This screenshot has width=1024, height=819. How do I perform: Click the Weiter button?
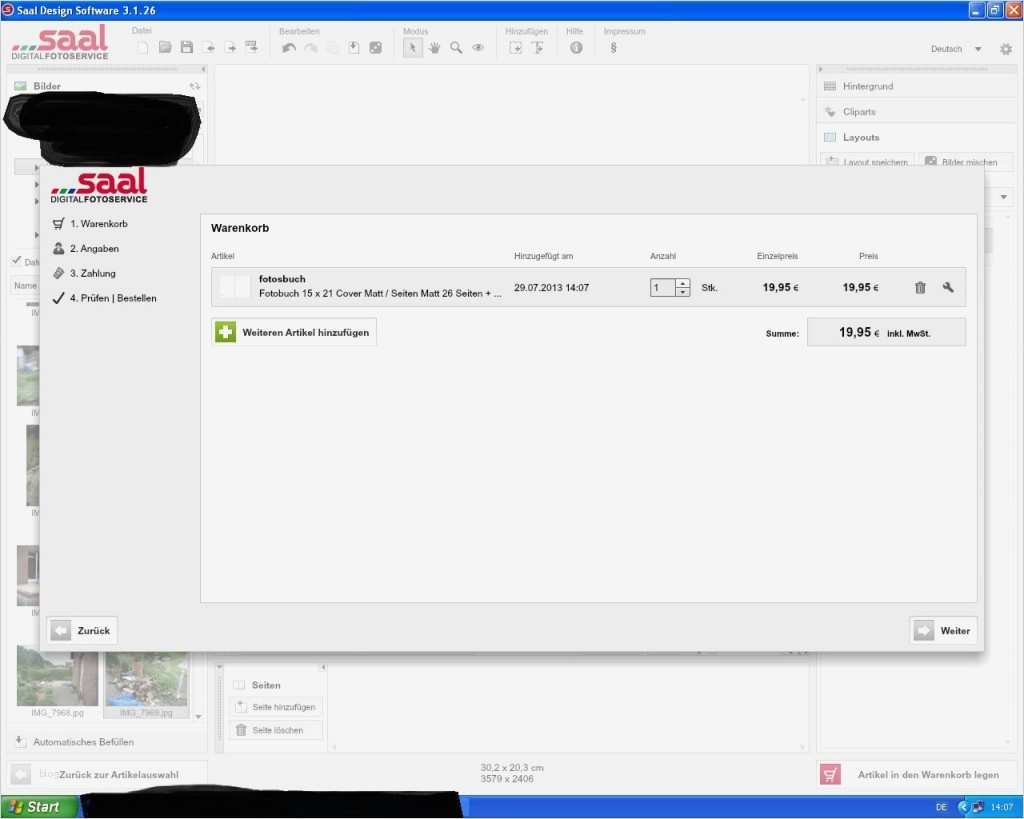943,630
